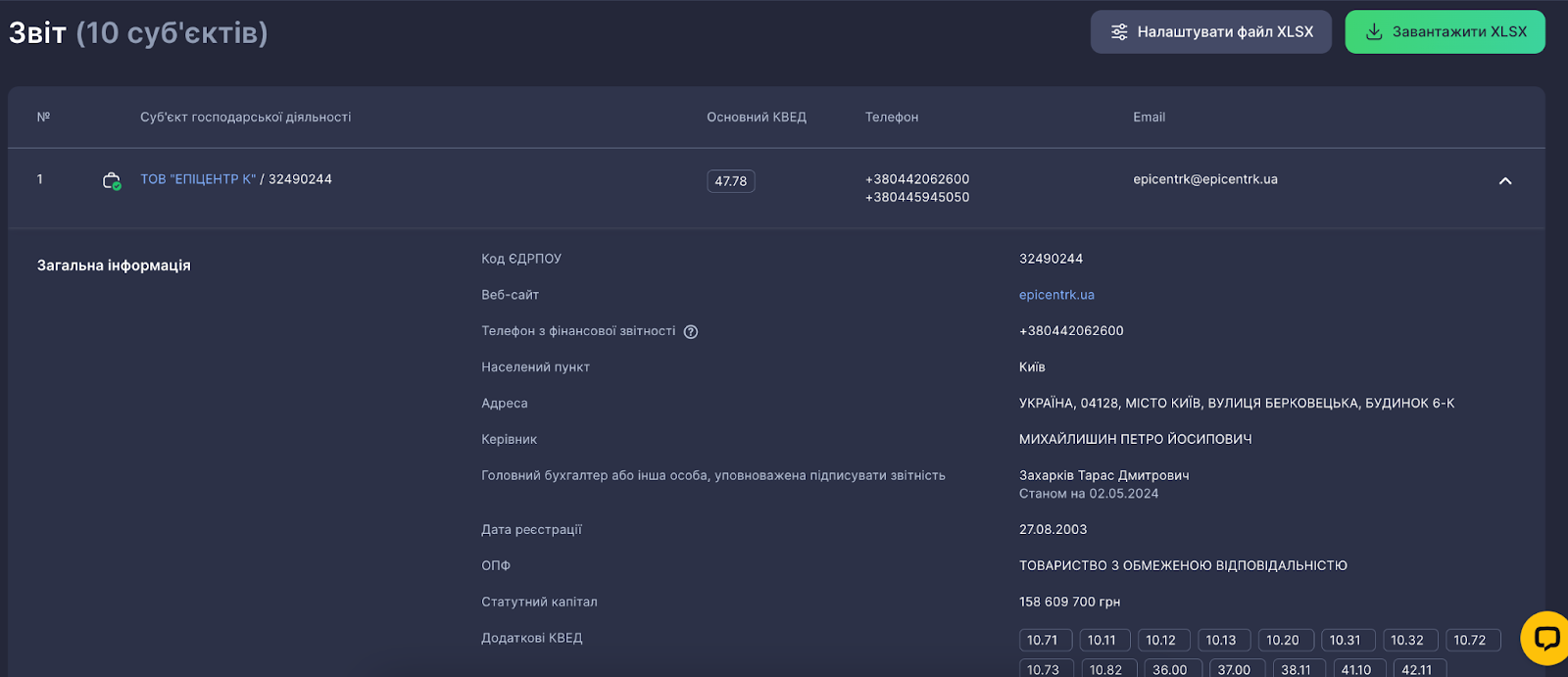Click the 10.11 KVED tag
The height and width of the screenshot is (677, 1568).
pyautogui.click(x=1102, y=641)
